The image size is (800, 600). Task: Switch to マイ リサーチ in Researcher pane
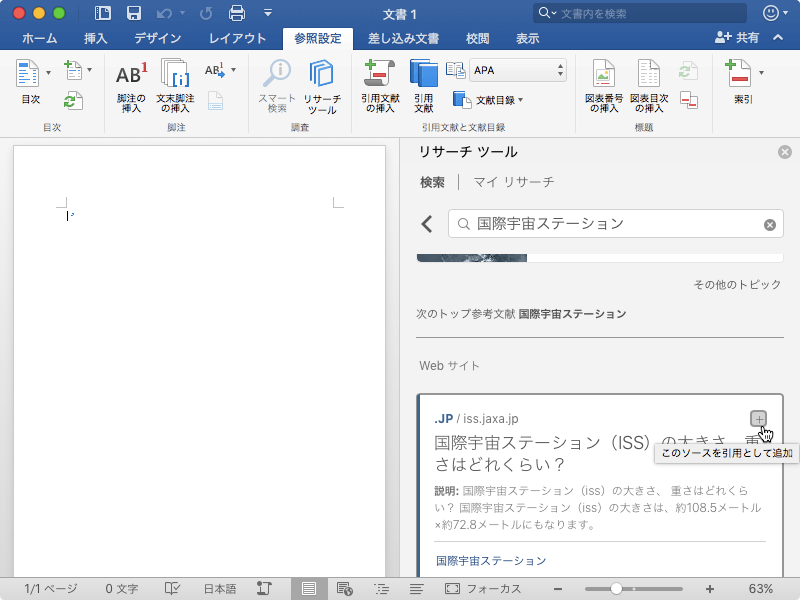pos(513,182)
